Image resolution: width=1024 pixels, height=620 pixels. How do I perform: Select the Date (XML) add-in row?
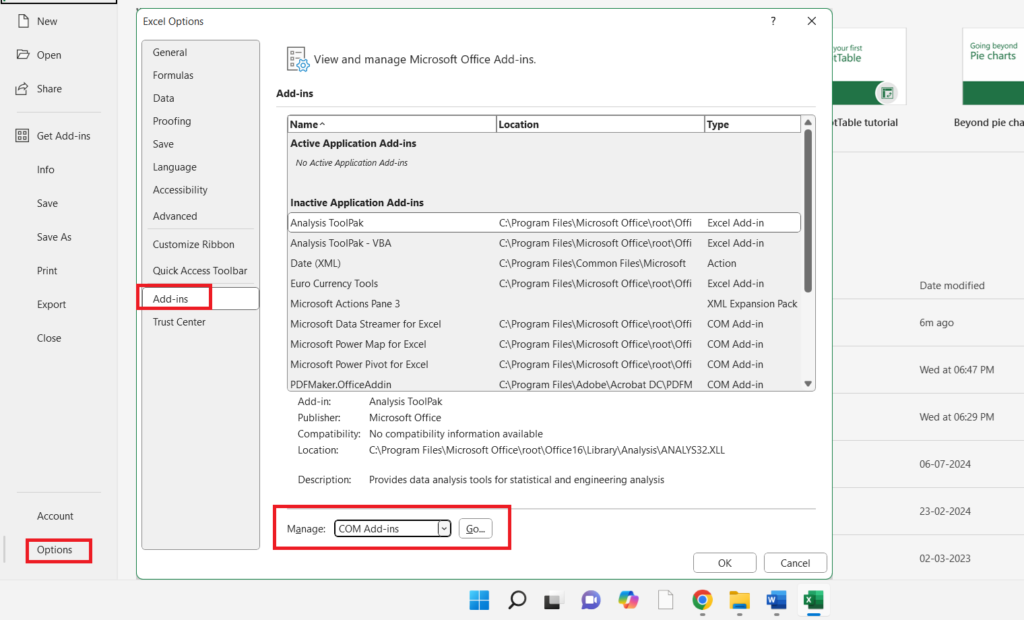click(544, 263)
